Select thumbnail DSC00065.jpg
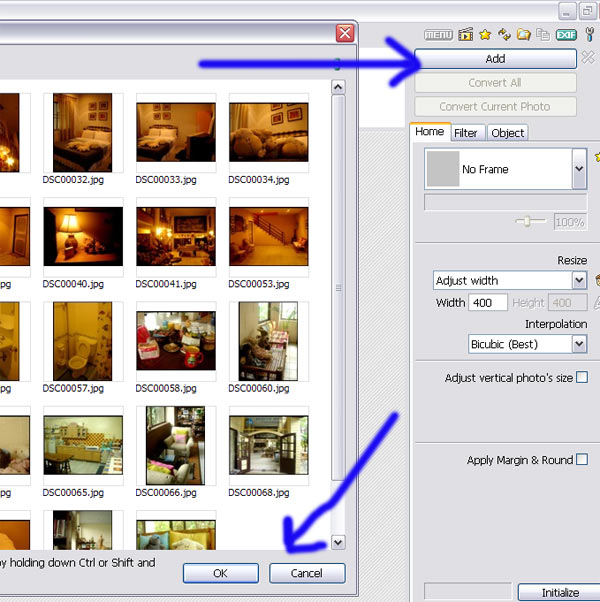 coord(83,445)
